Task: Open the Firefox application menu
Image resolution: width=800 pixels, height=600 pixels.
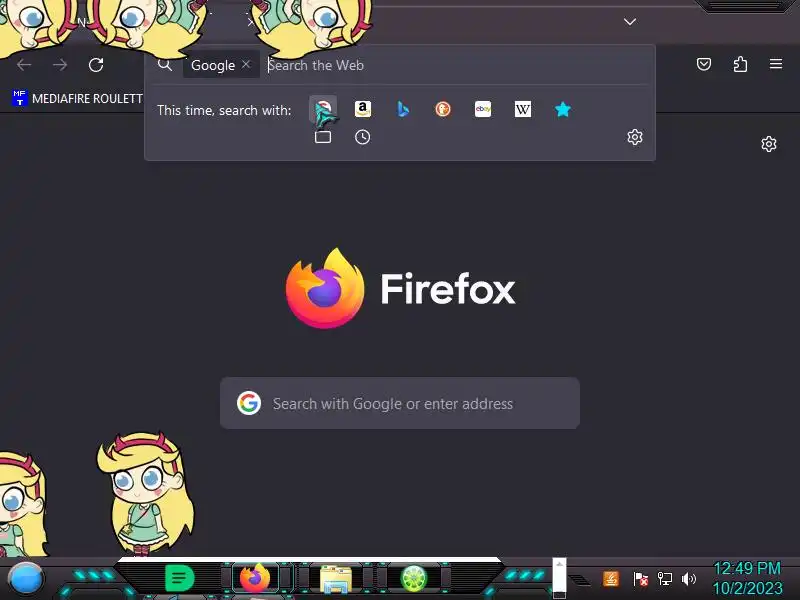Action: tap(776, 64)
